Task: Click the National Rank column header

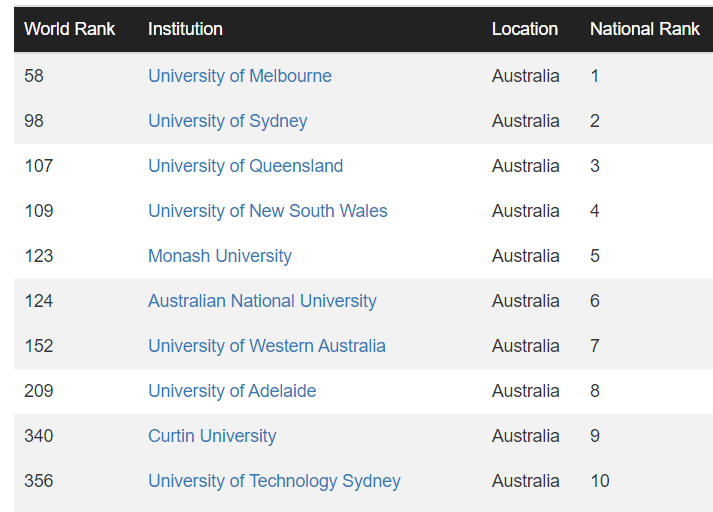Action: [644, 29]
